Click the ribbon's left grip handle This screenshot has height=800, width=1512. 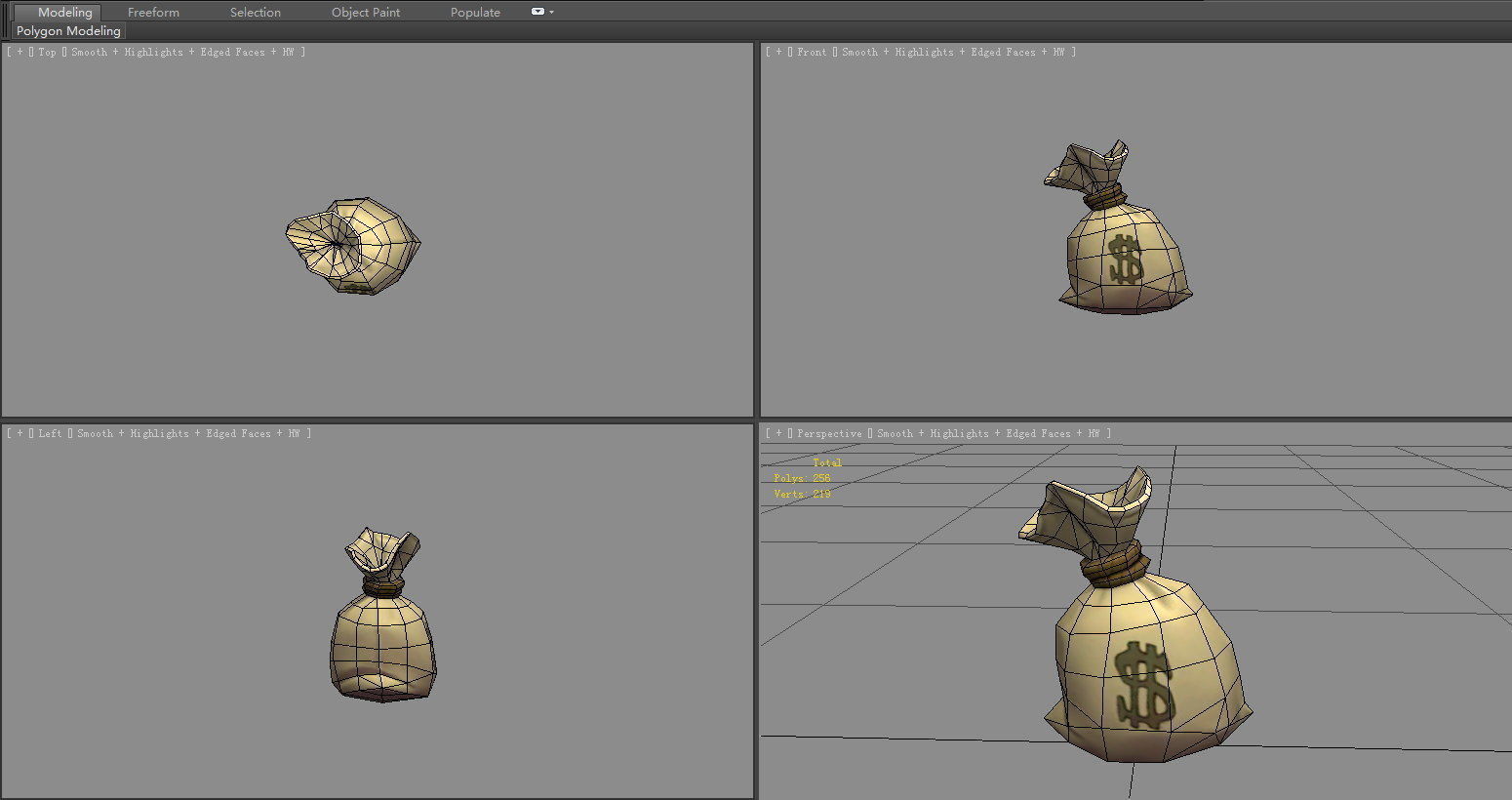[7, 20]
